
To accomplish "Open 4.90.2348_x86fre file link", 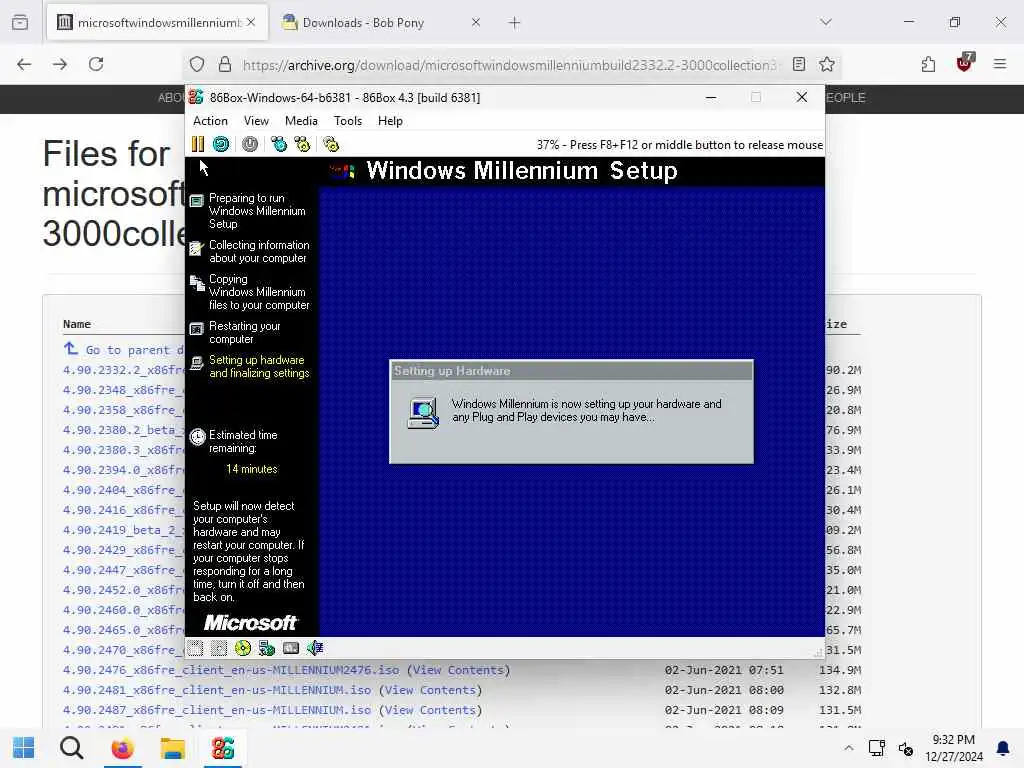I will pyautogui.click(x=123, y=390).
